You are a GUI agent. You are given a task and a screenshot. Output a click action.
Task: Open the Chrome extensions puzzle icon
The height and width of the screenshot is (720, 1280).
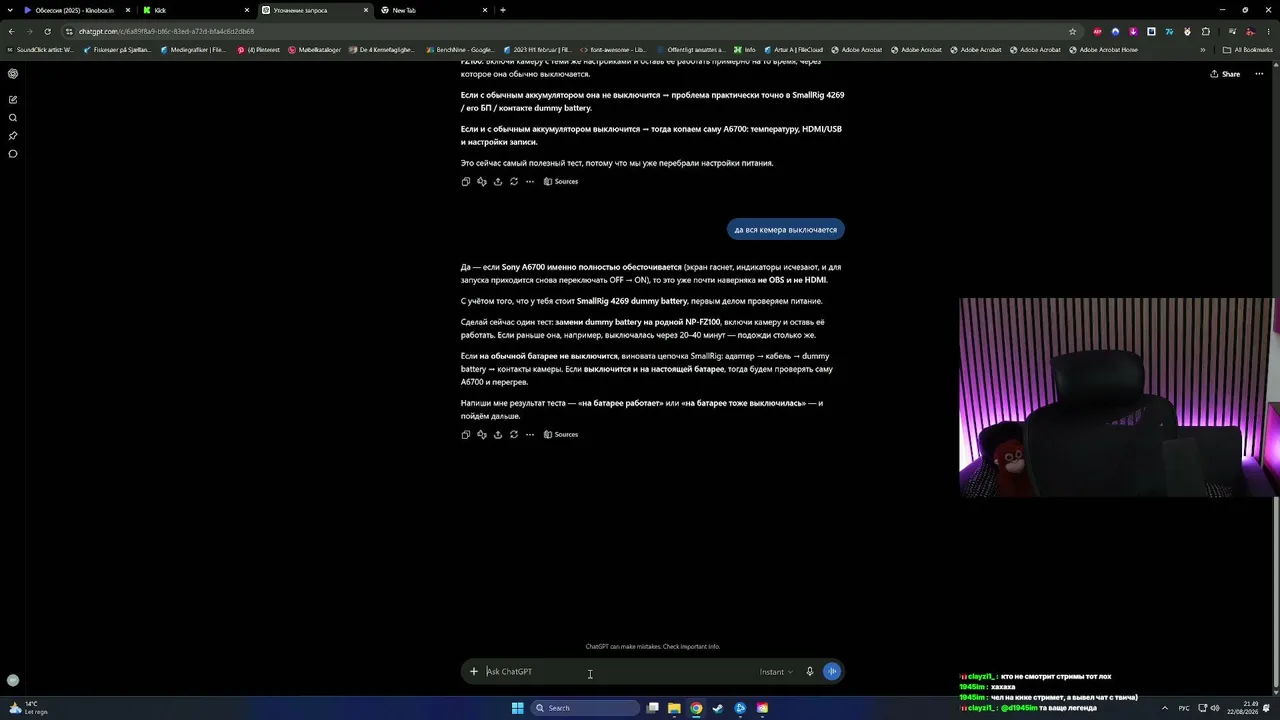tap(1206, 31)
